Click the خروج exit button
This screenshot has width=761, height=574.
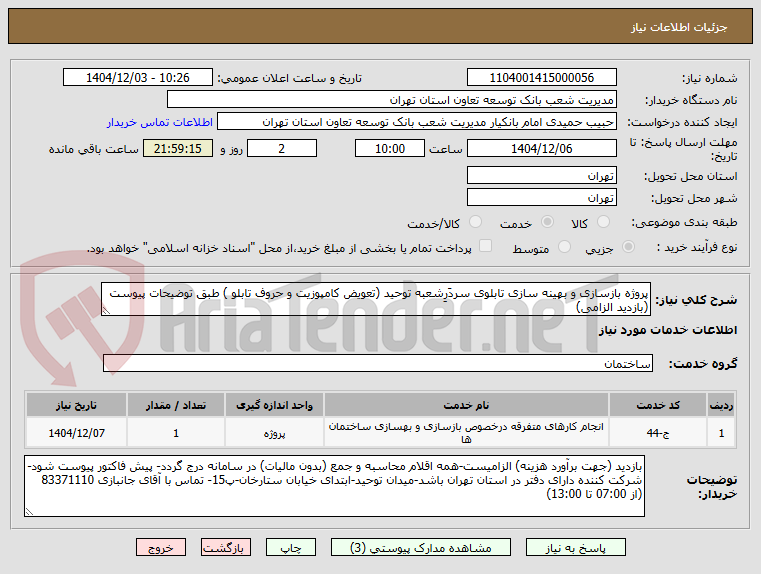161,547
